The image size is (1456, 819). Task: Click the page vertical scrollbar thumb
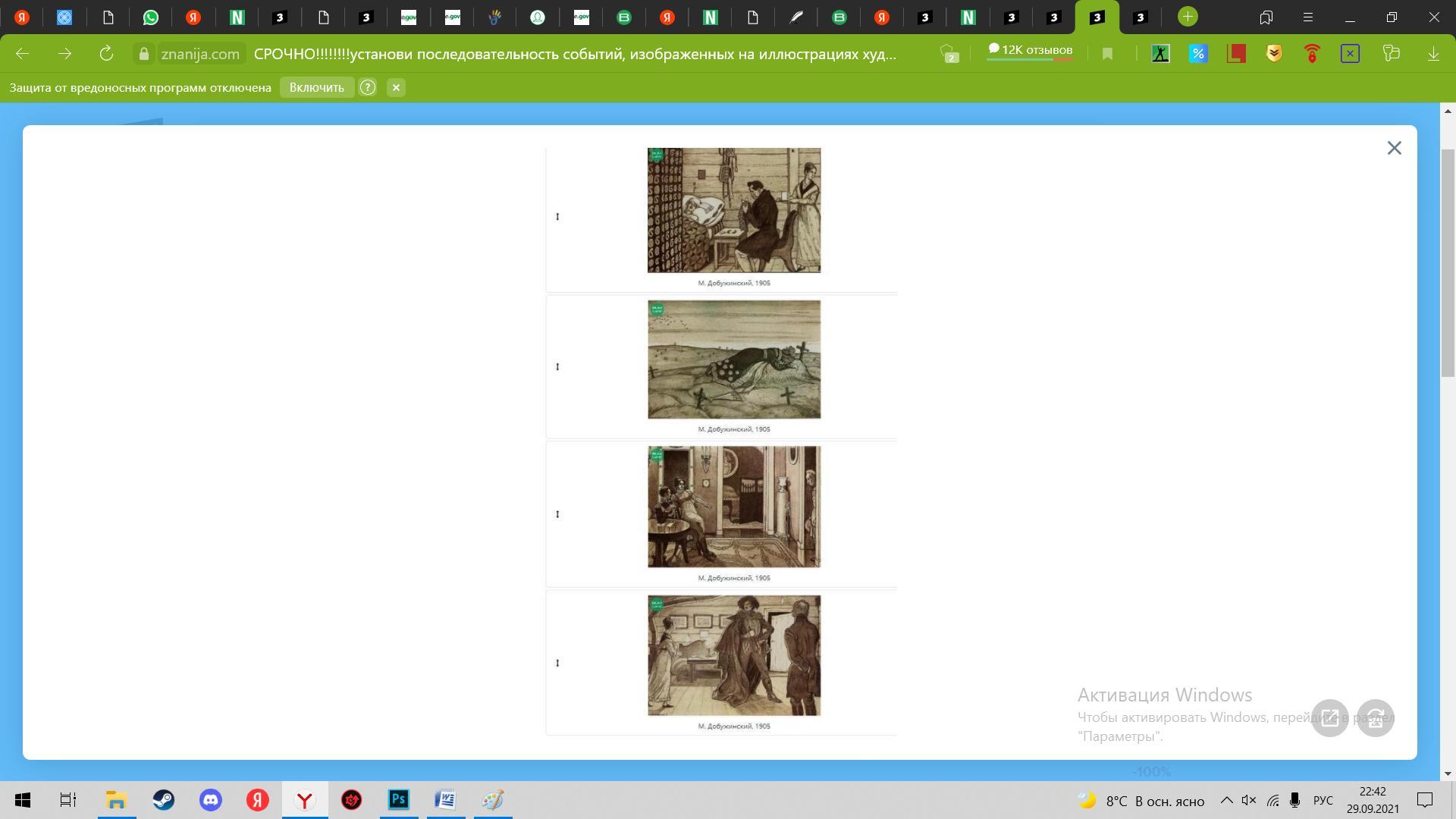(x=1448, y=262)
